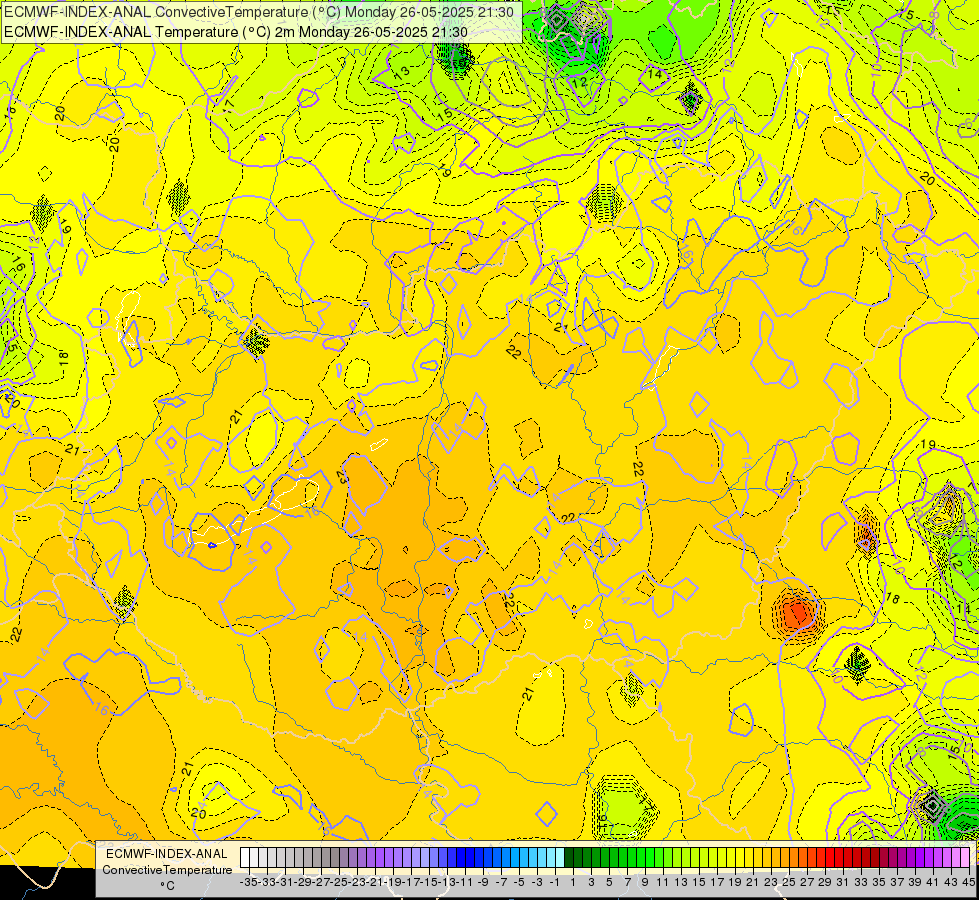
Task: Click the Temperature 2m title line
Action: coord(236,32)
